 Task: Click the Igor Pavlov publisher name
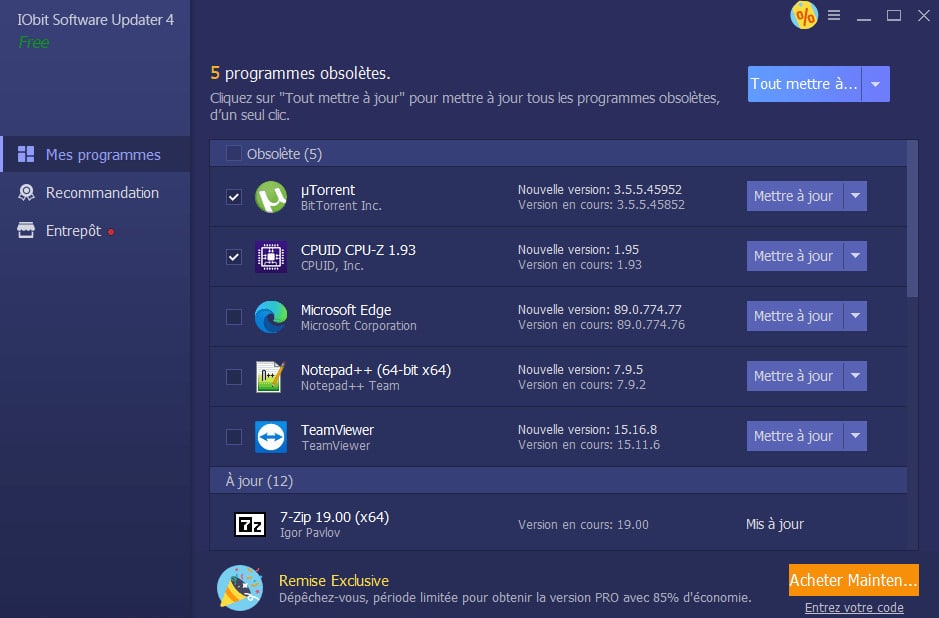310,532
